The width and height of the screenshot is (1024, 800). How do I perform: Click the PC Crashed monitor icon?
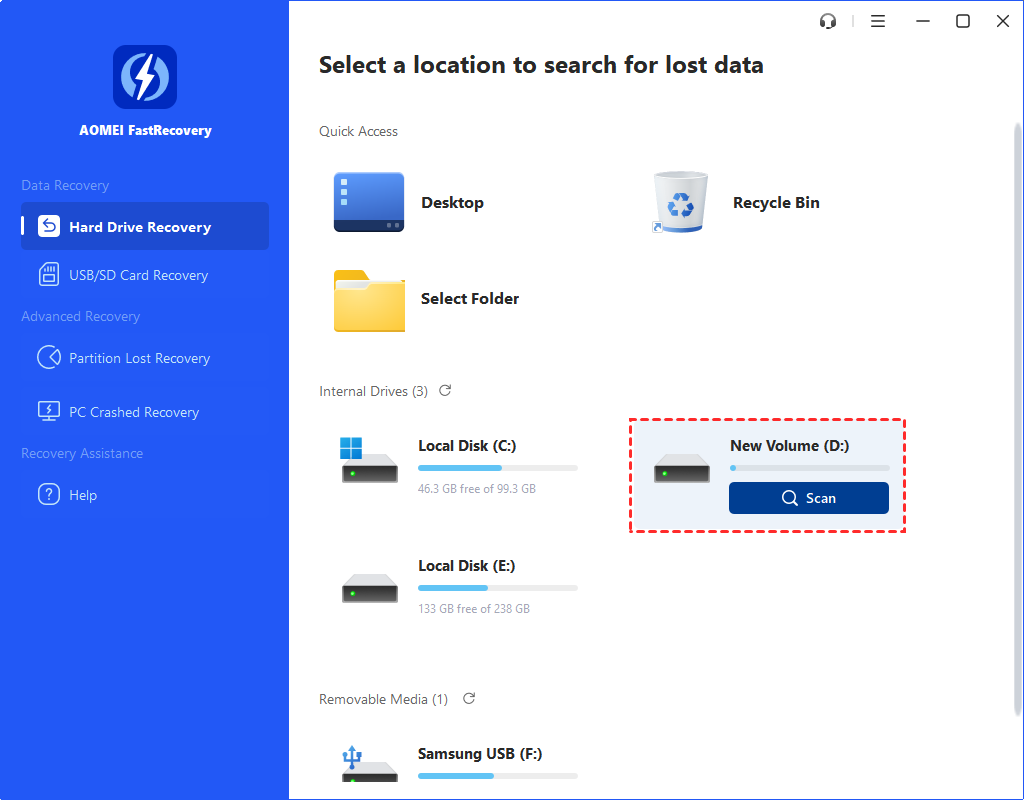pyautogui.click(x=49, y=411)
